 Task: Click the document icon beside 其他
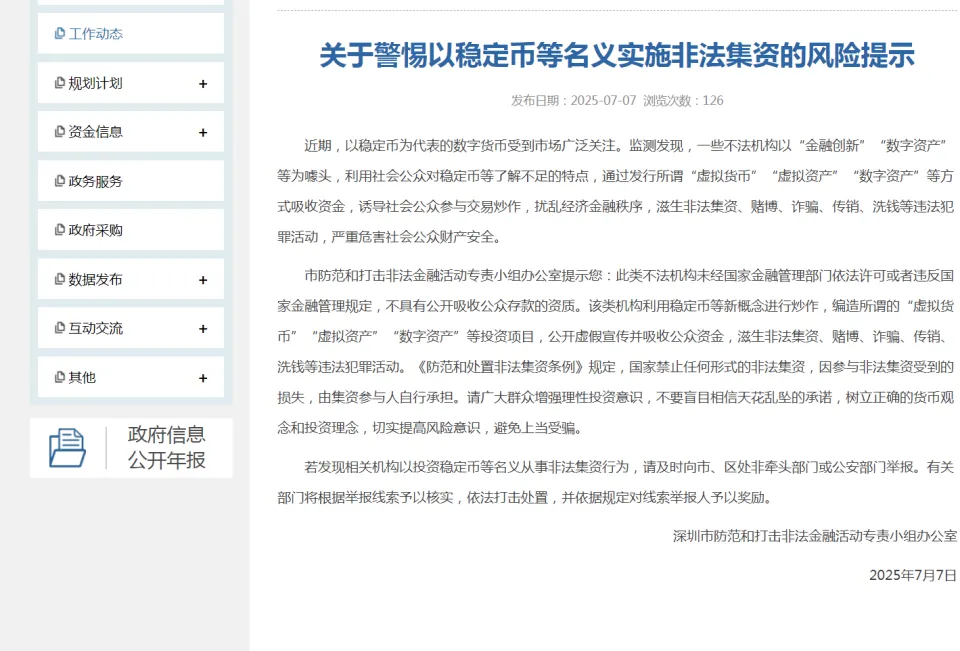tap(59, 377)
